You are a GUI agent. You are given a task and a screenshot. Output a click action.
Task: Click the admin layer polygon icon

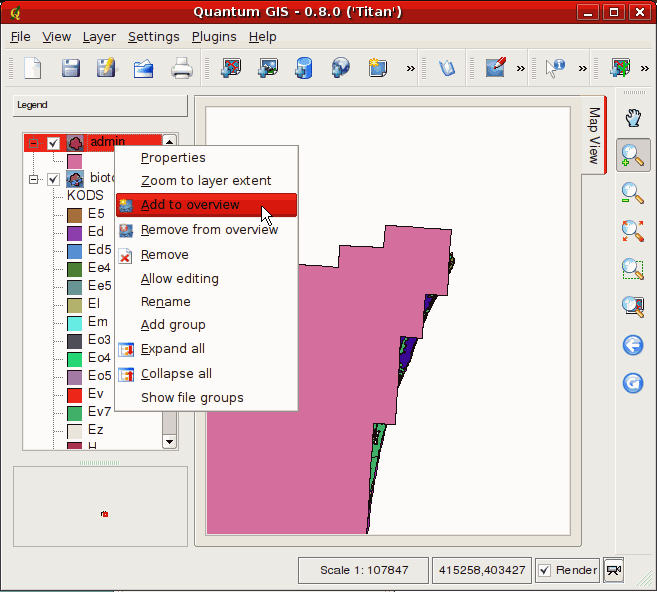75,143
